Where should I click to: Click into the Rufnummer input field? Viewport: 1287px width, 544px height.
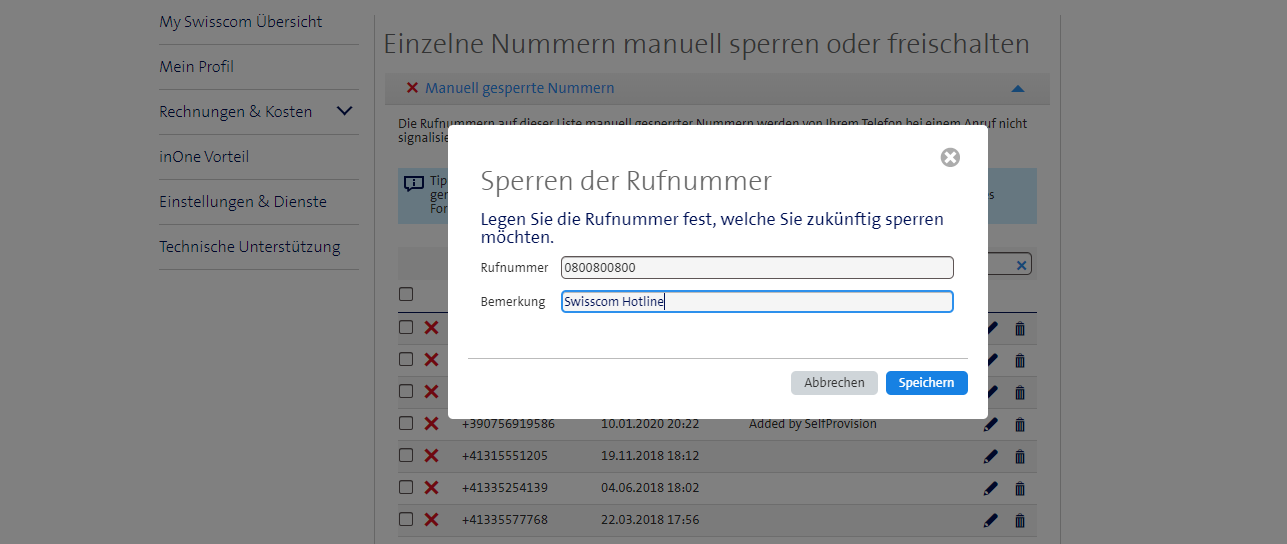pos(757,268)
